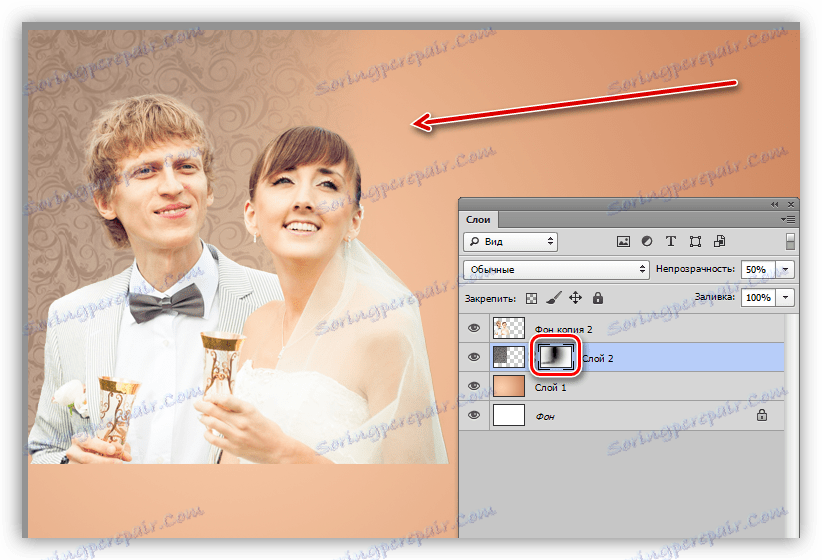The image size is (822, 560).
Task: Click the opacity 50% field
Action: (x=759, y=270)
